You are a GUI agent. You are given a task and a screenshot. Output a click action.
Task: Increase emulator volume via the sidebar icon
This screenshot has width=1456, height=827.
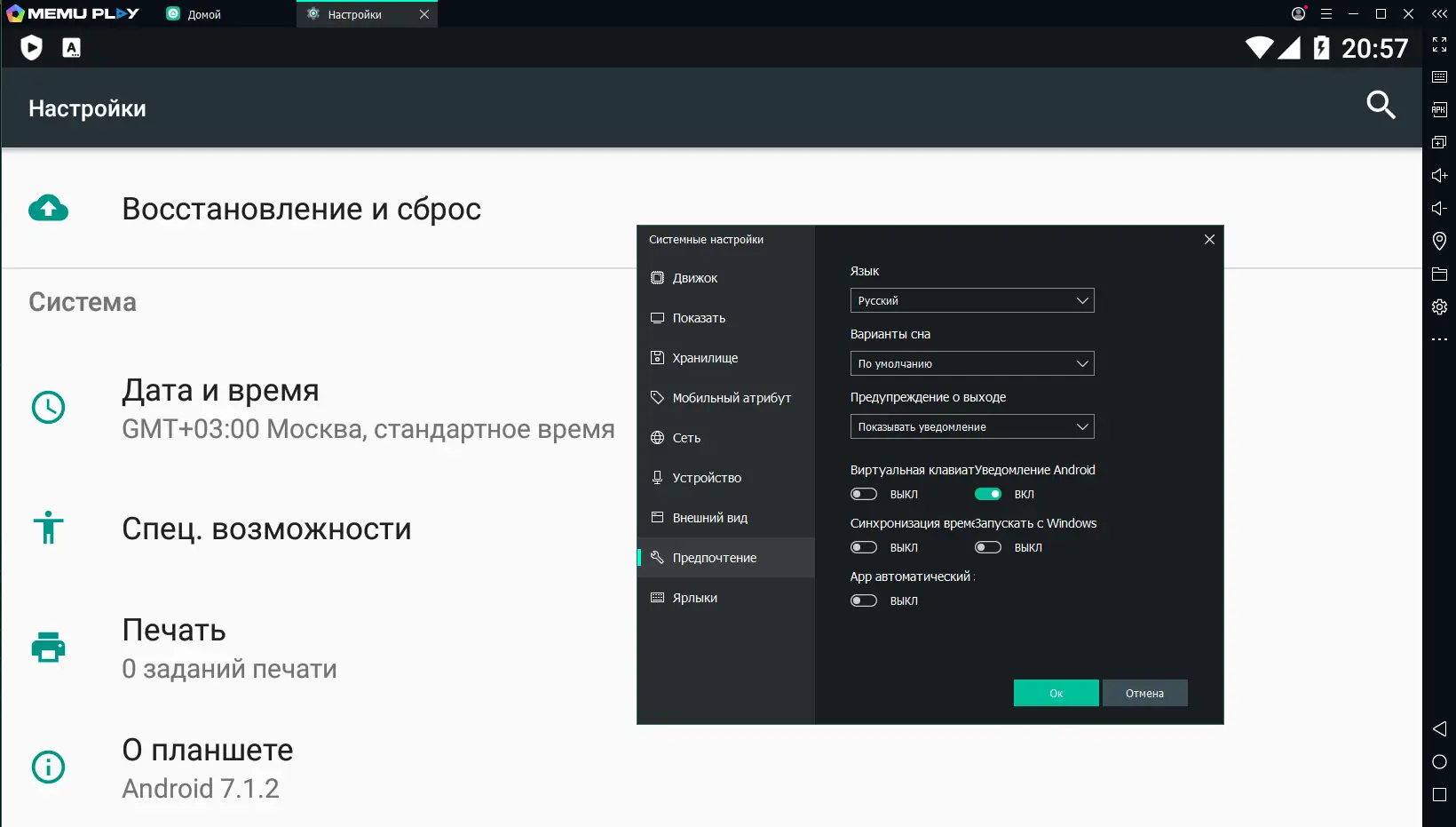pyautogui.click(x=1439, y=175)
